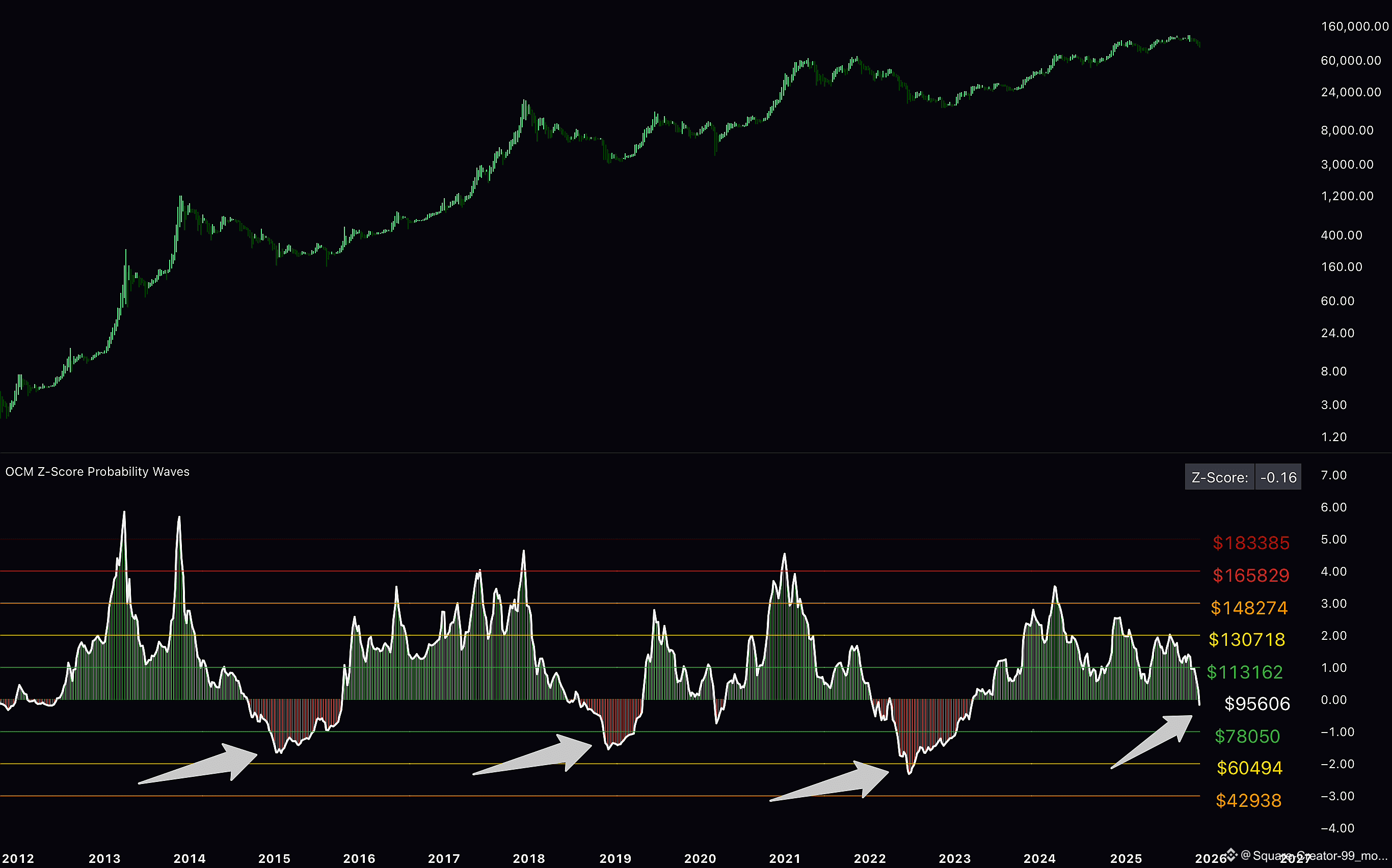Select the white $95606 current price label
Image resolution: width=1392 pixels, height=868 pixels.
point(1257,704)
